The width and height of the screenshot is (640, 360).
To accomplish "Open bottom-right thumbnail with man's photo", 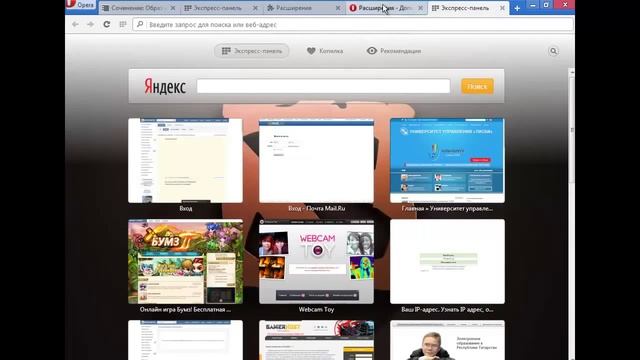I will click(447, 340).
